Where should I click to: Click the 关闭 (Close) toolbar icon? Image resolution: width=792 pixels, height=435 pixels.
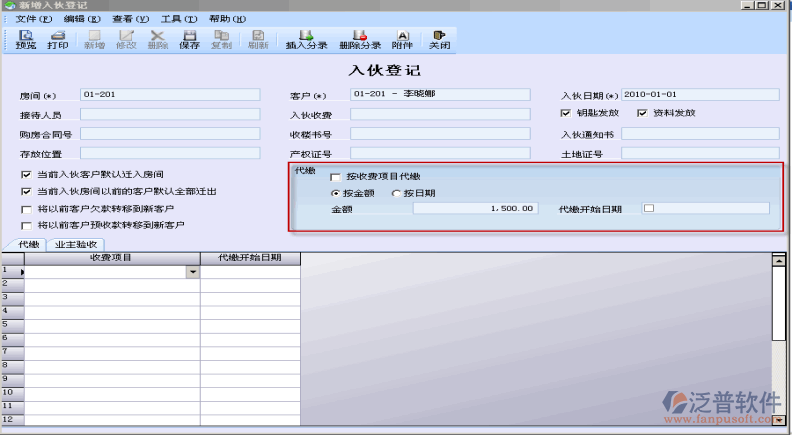point(439,39)
